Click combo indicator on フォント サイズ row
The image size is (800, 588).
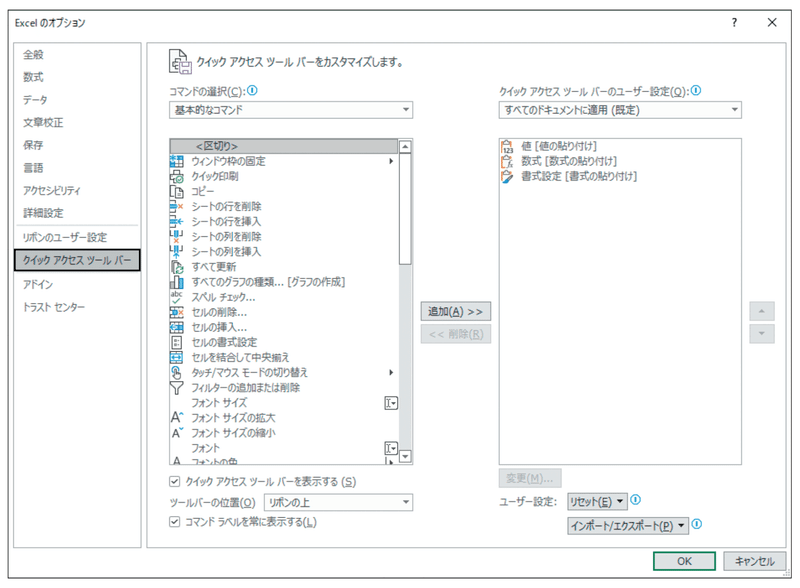coord(391,403)
